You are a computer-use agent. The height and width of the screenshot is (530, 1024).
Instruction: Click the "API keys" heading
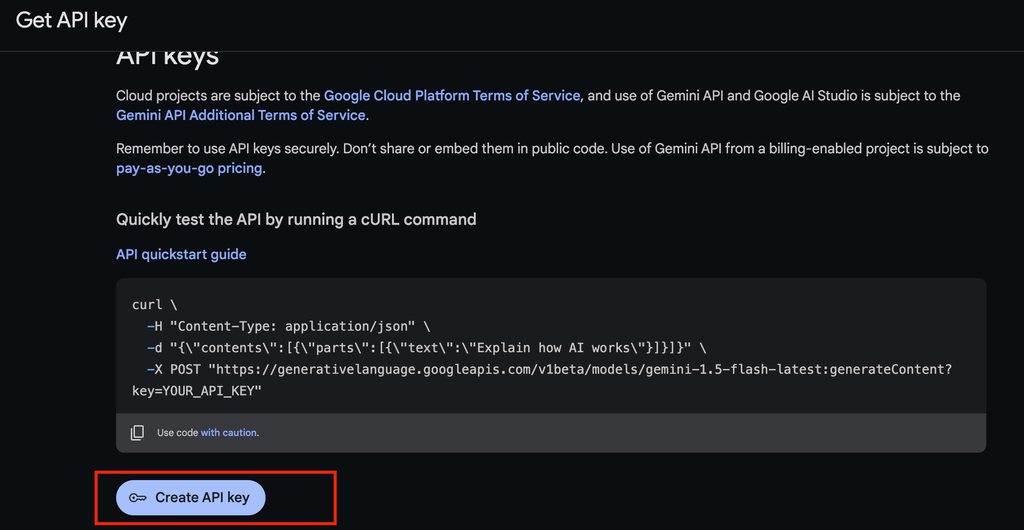167,57
